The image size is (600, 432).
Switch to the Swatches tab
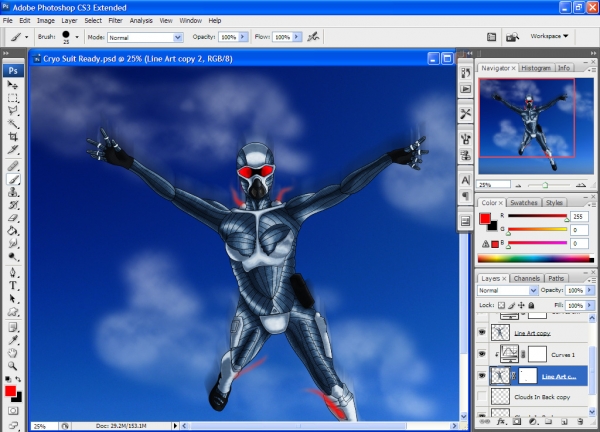click(x=523, y=202)
